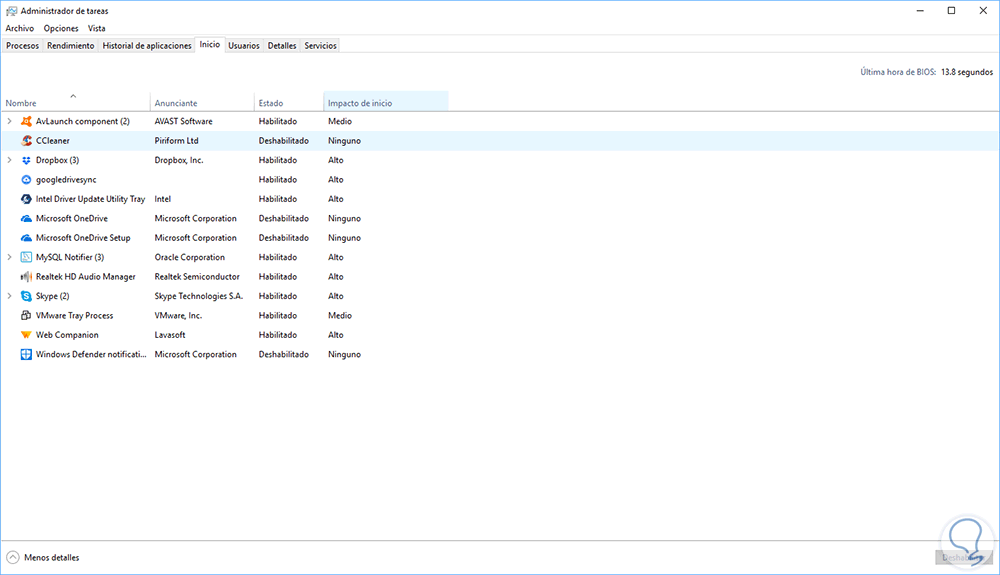Select the googledrivesync entry

coord(66,180)
